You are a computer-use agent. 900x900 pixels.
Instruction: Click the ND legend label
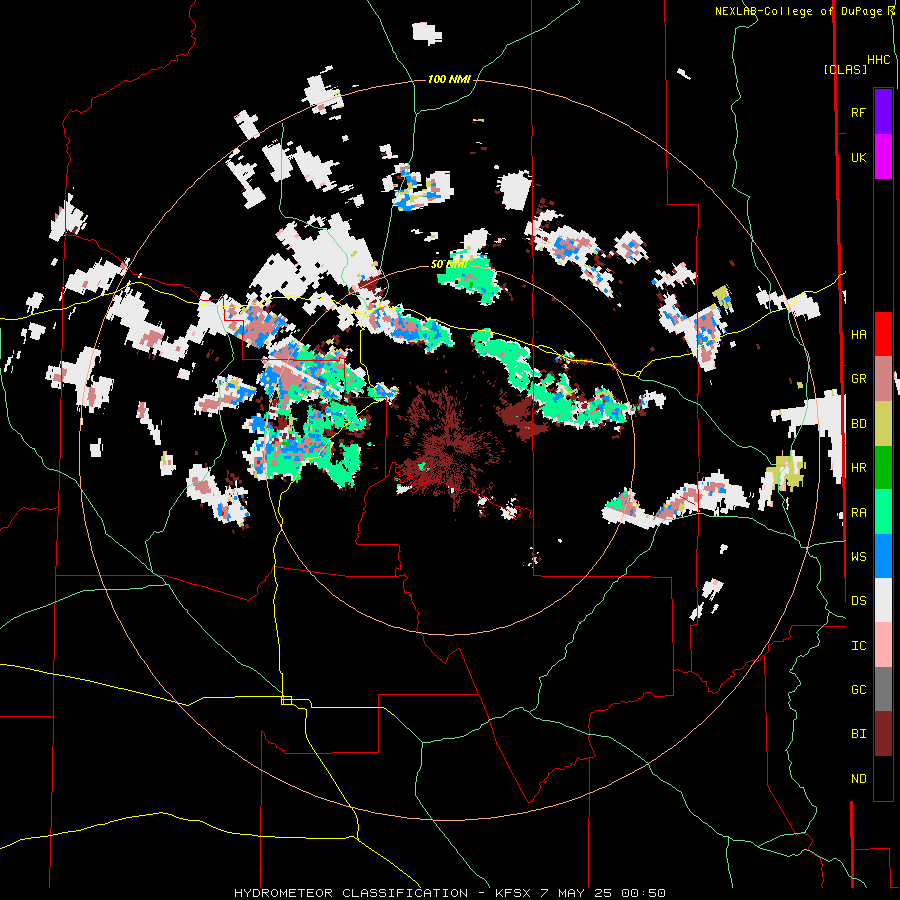858,778
